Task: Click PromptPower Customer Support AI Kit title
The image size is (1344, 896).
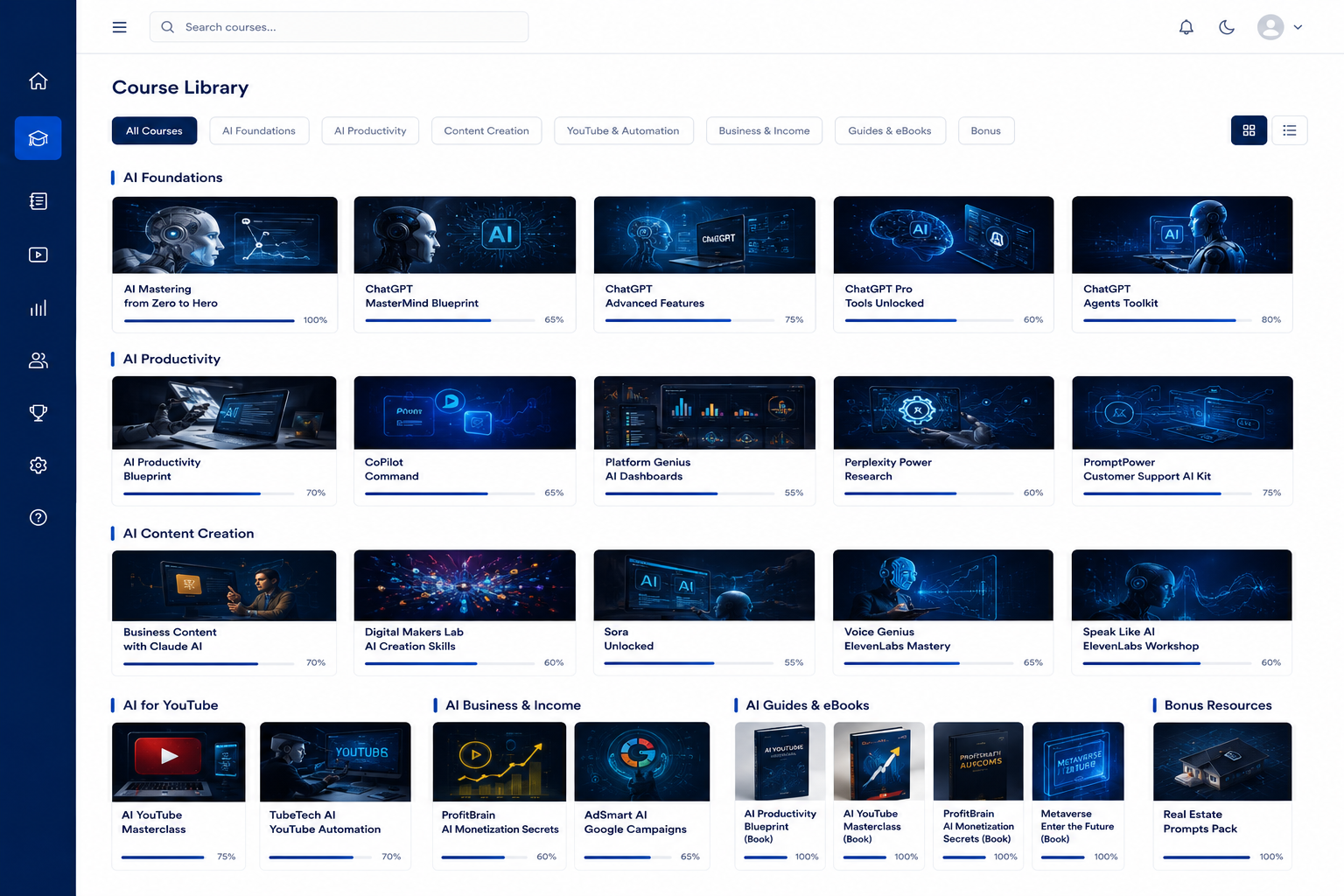Action: [1147, 469]
